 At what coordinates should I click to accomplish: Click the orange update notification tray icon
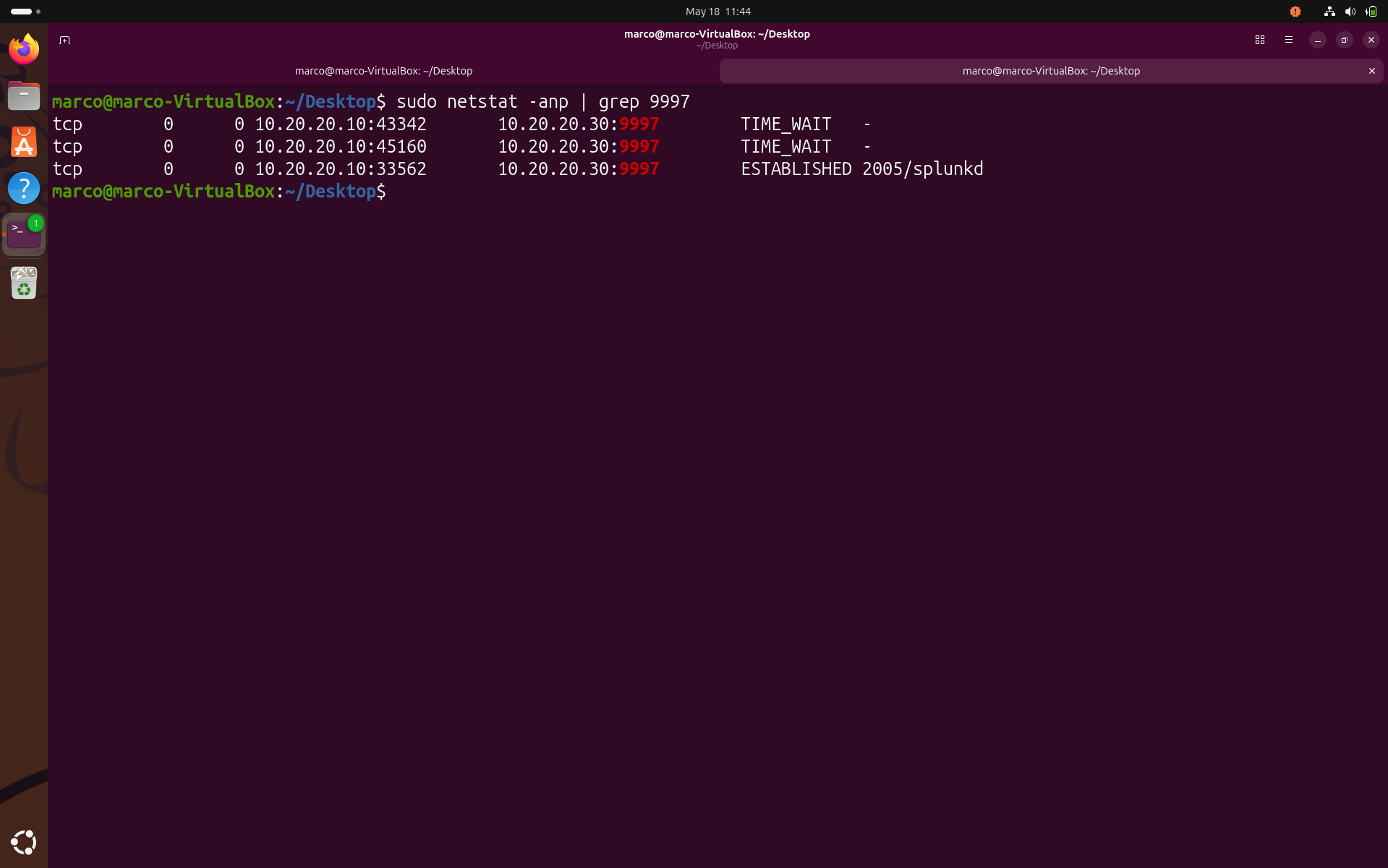(x=1295, y=12)
